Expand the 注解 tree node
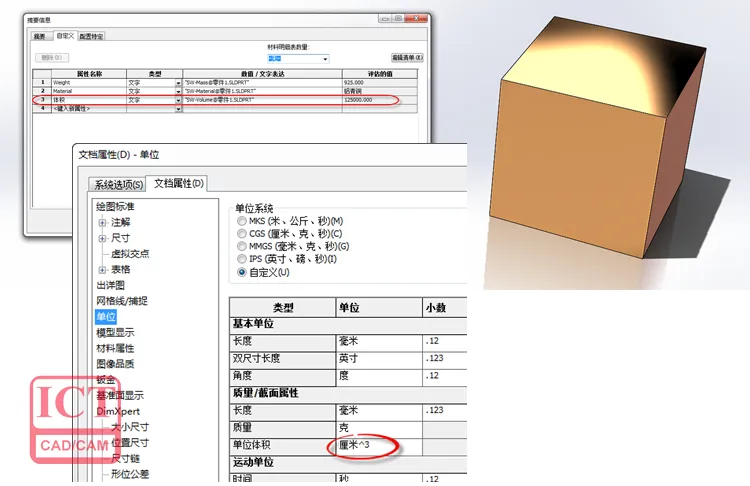 102,222
